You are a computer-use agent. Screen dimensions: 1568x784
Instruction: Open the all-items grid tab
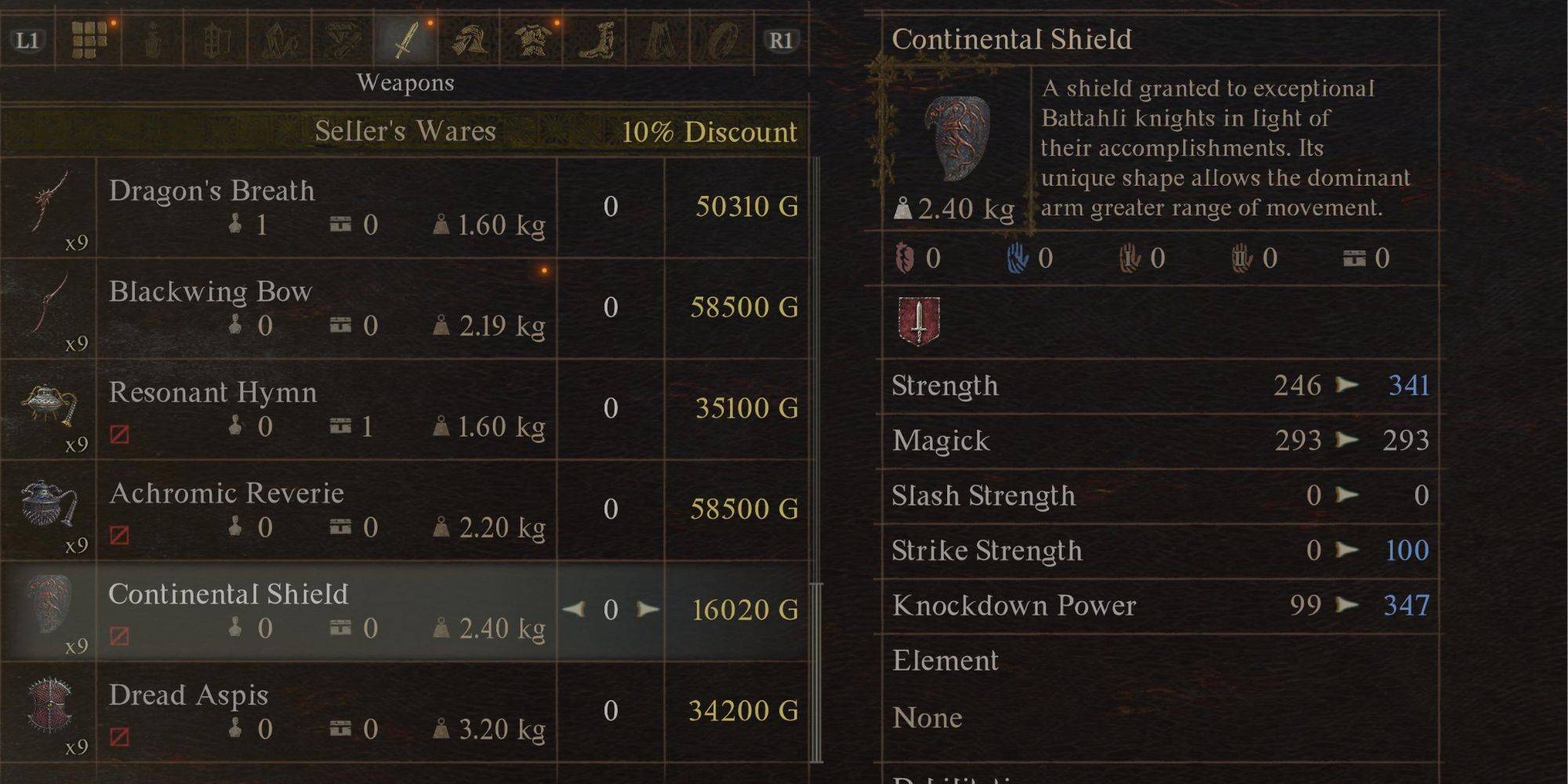89,39
